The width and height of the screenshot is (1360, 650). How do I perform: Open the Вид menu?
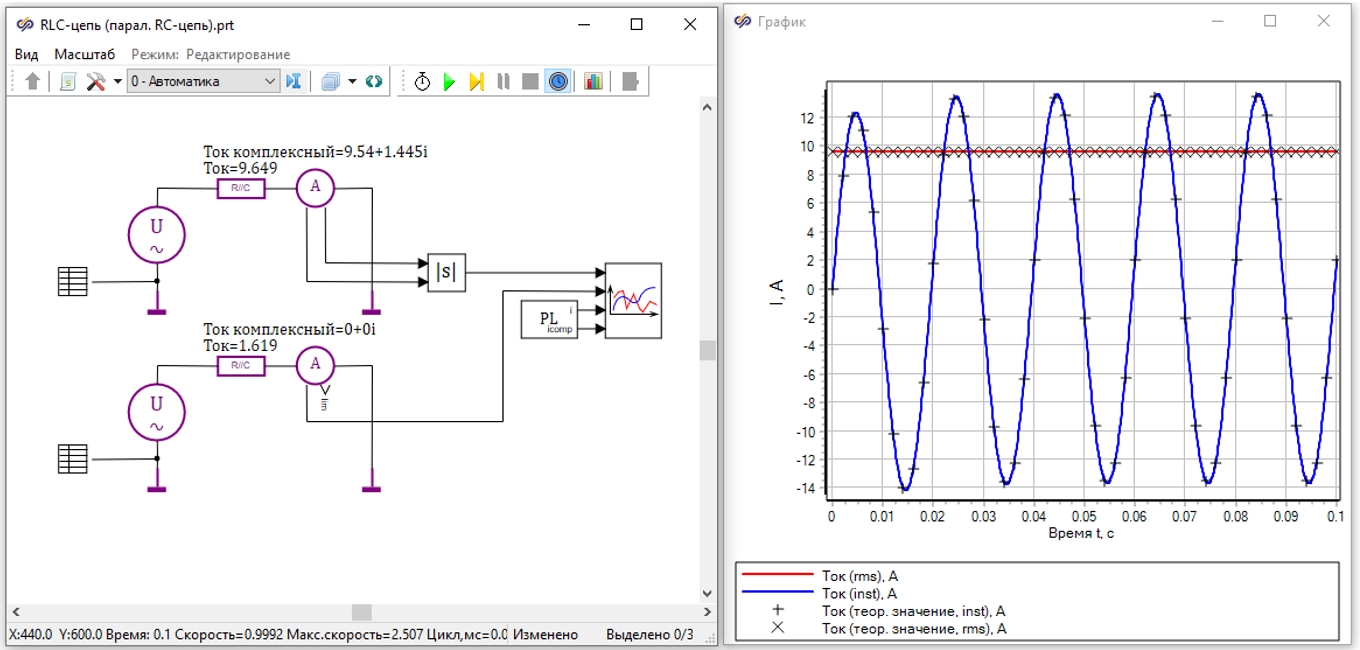point(27,54)
